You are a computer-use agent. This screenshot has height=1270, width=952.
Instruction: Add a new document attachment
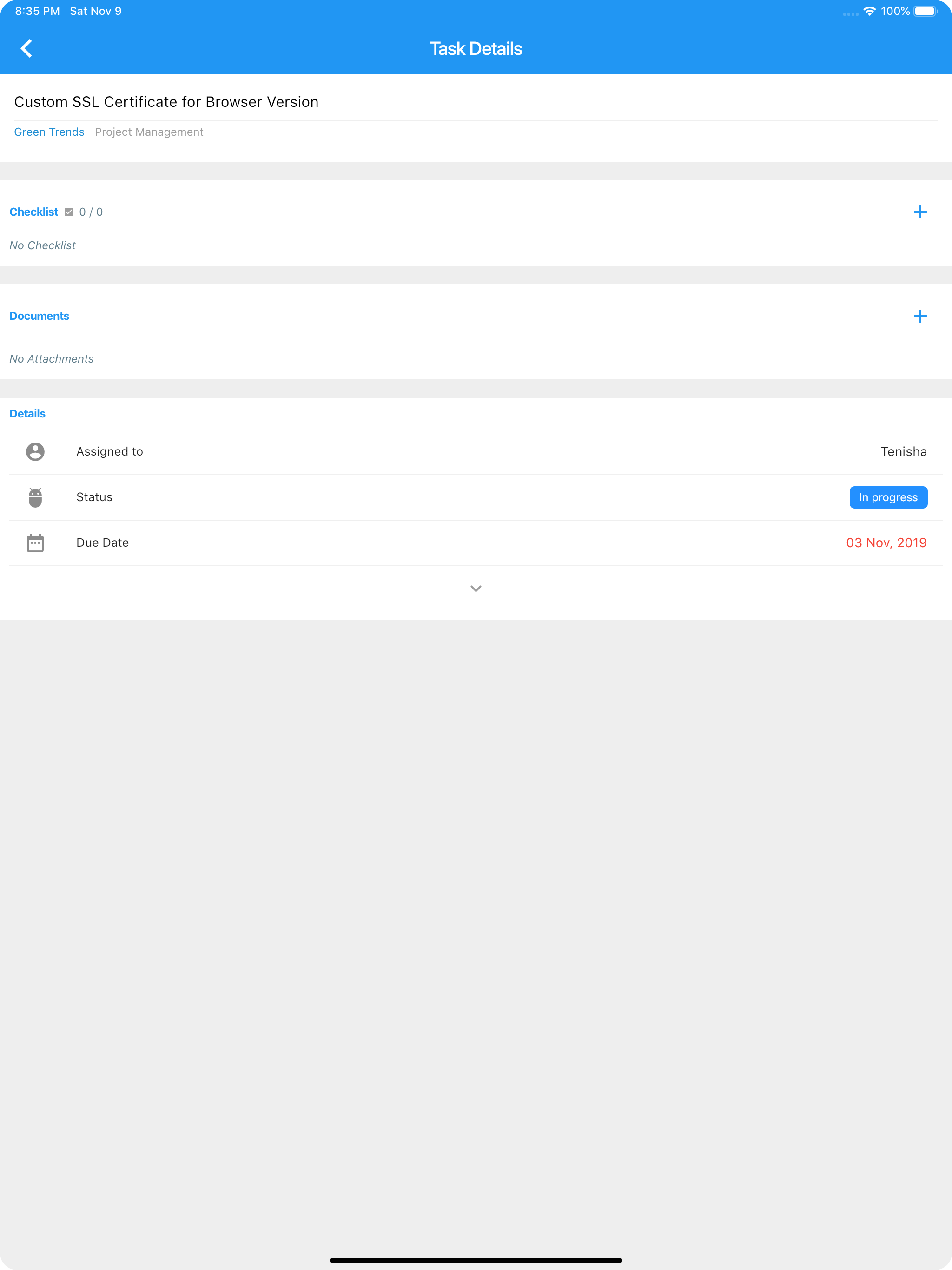(x=920, y=316)
